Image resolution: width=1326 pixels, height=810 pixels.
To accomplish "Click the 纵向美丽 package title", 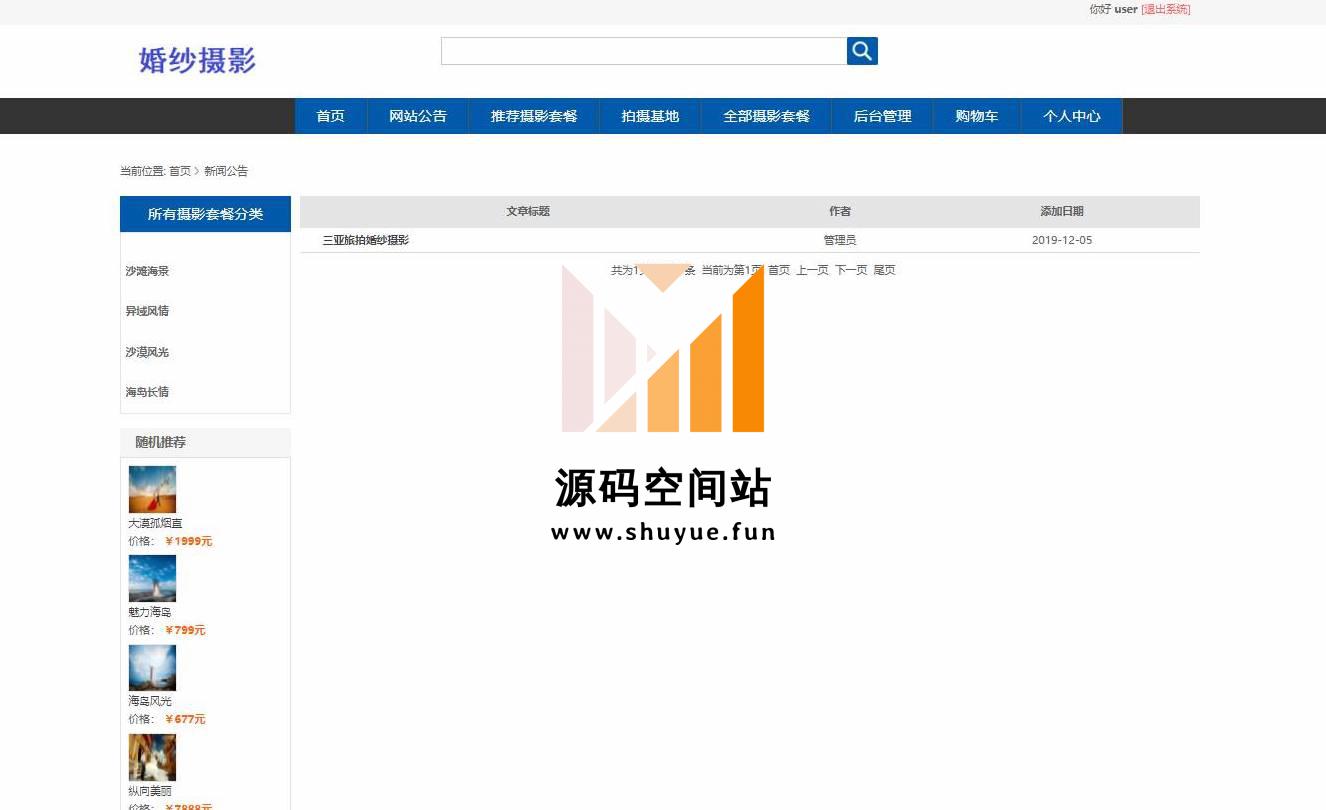I will pos(150,791).
